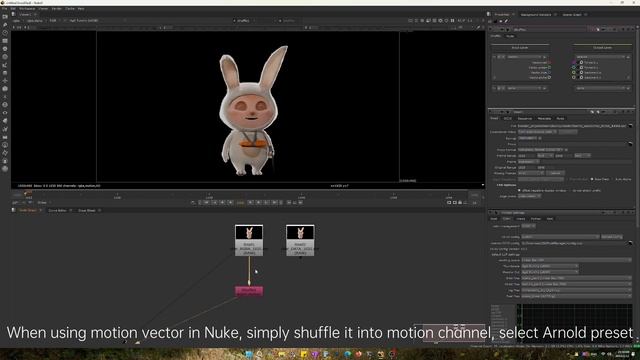Select the left Read node thumbnail
The image size is (640, 360).
click(249, 233)
